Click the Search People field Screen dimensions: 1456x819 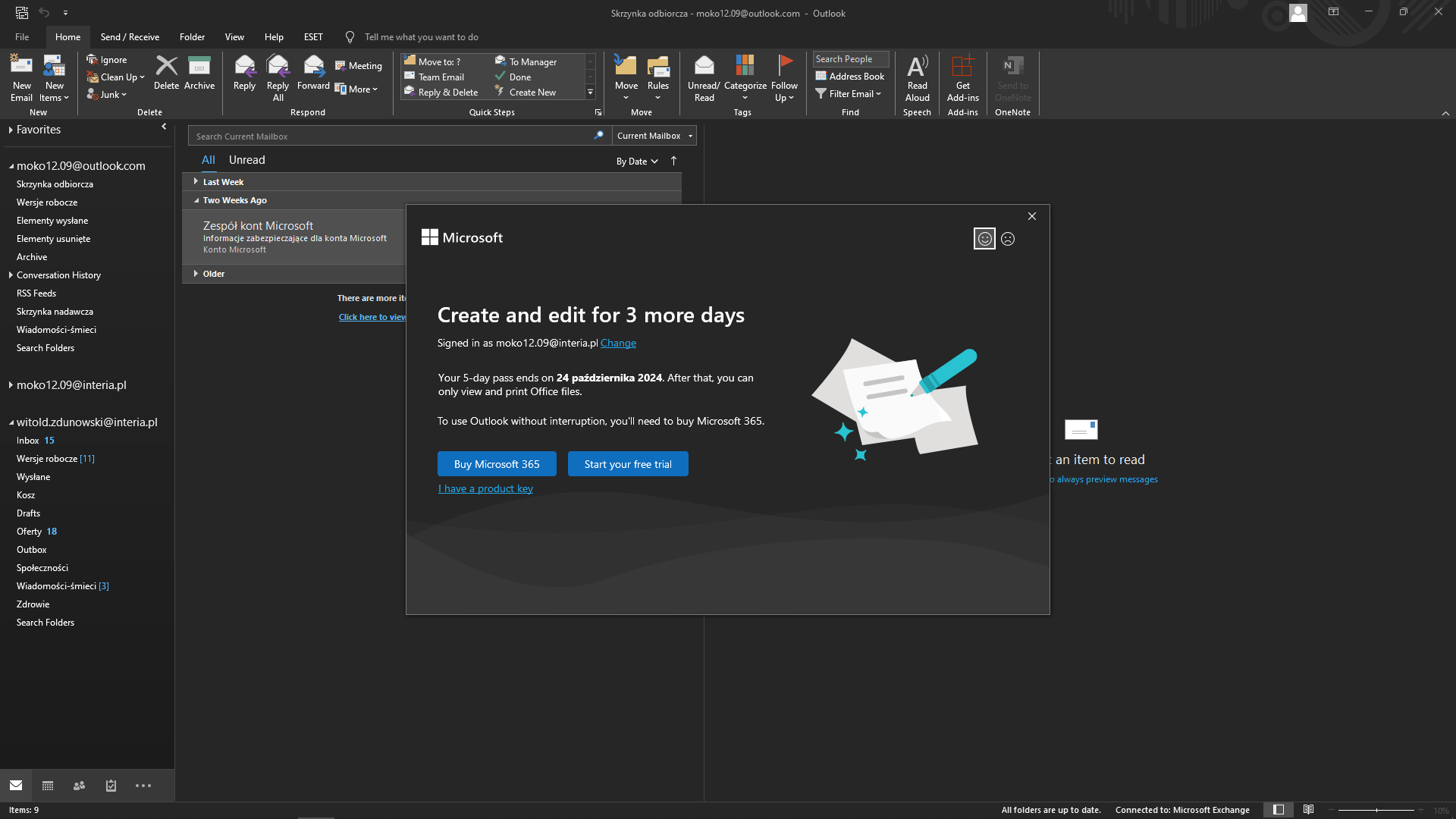pyautogui.click(x=850, y=59)
